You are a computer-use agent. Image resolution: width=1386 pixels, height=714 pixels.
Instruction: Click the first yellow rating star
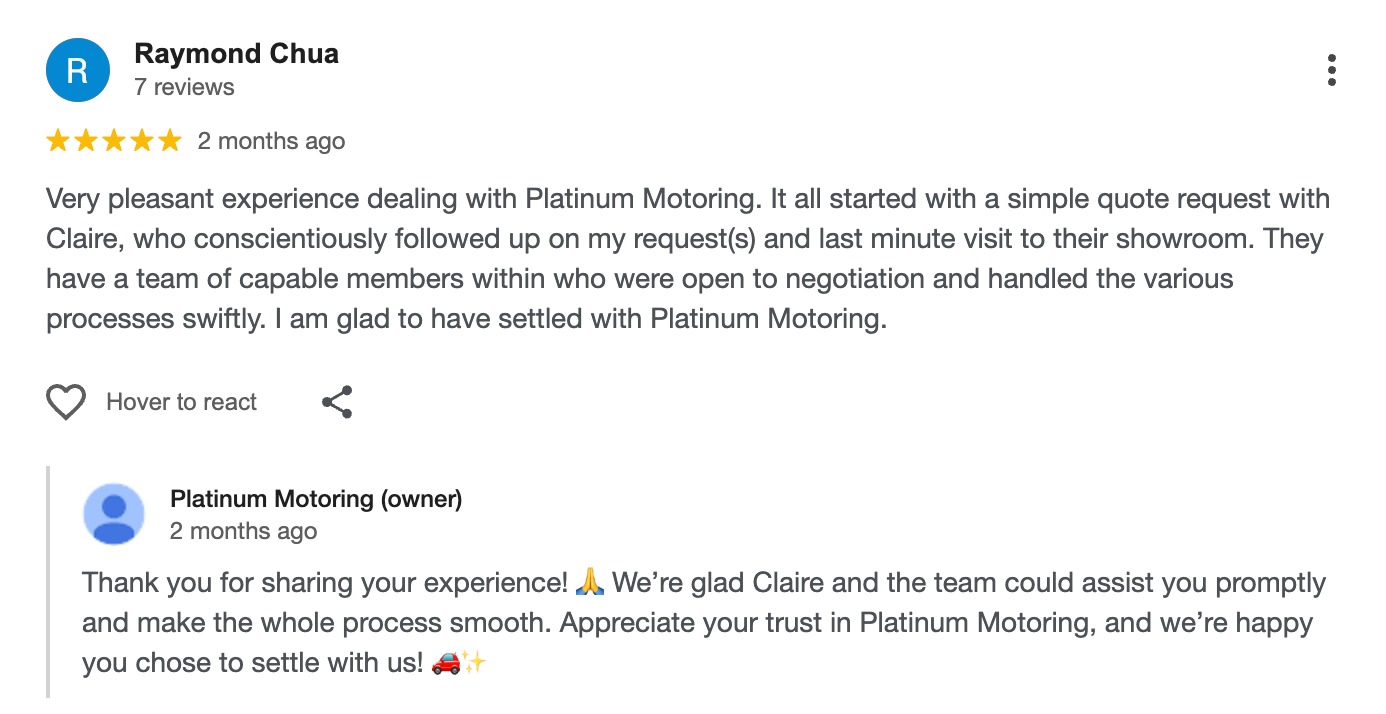tap(58, 141)
